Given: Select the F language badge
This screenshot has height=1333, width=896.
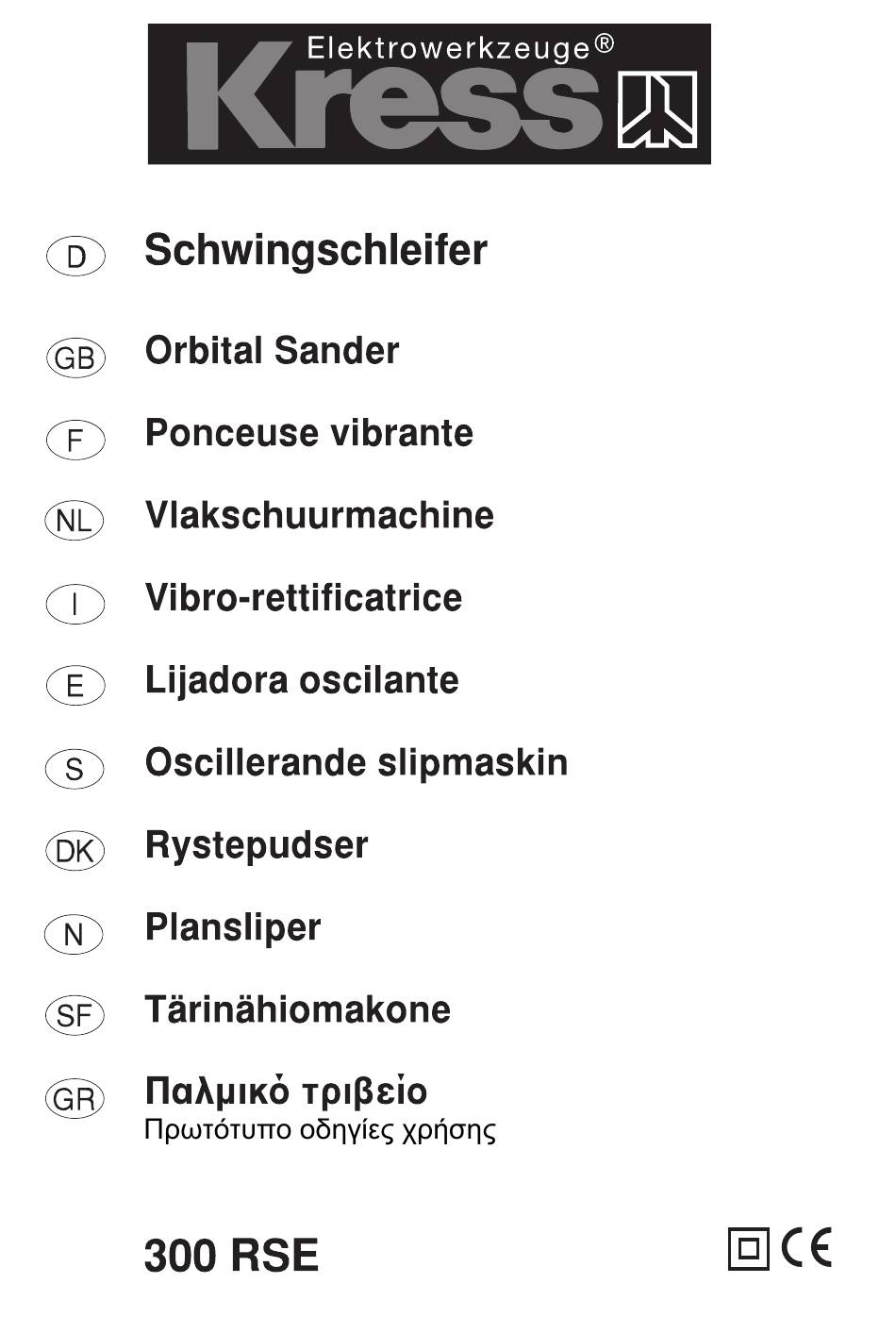Looking at the screenshot, I should [75, 440].
